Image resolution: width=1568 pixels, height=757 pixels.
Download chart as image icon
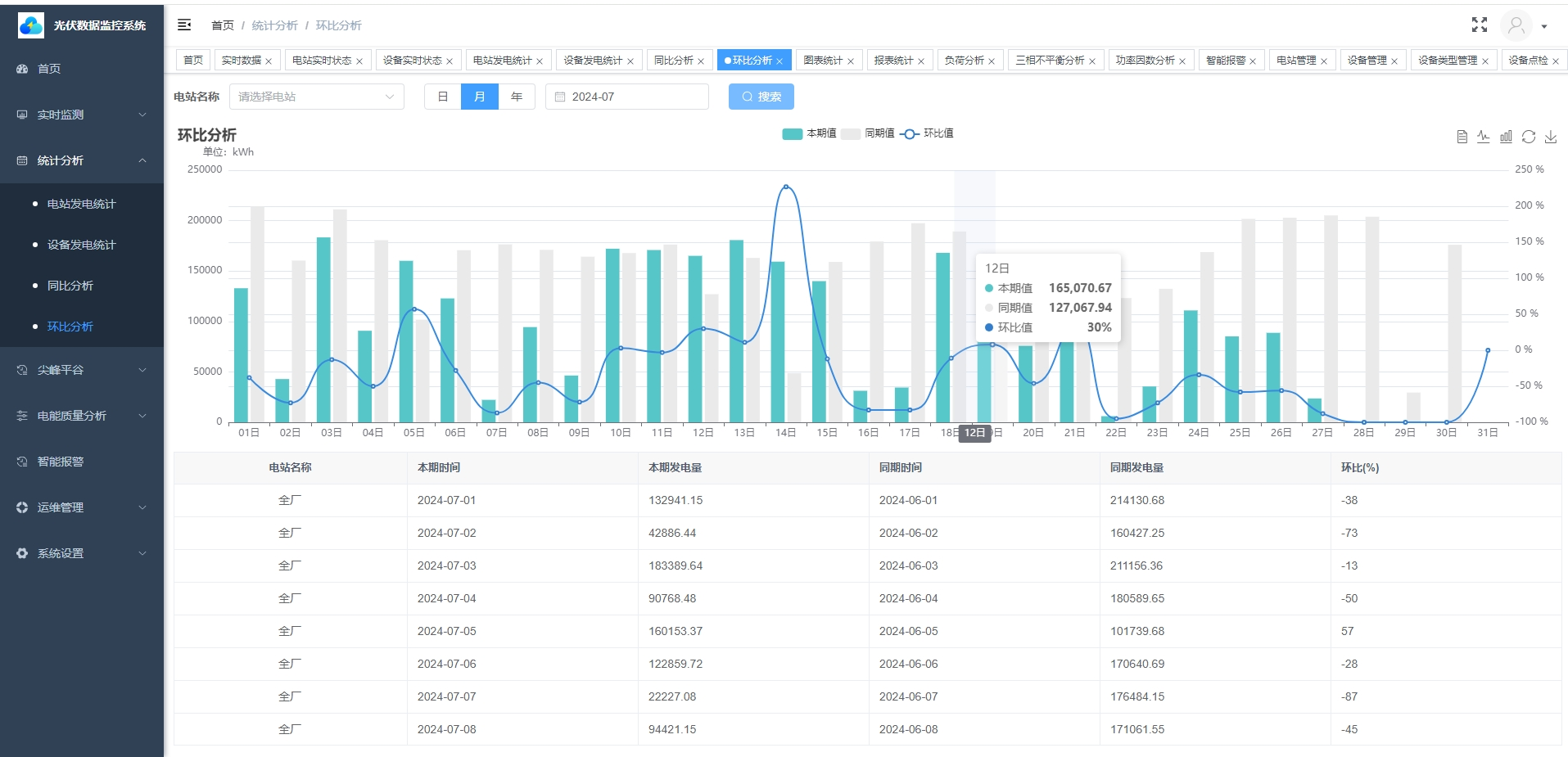[x=1550, y=137]
